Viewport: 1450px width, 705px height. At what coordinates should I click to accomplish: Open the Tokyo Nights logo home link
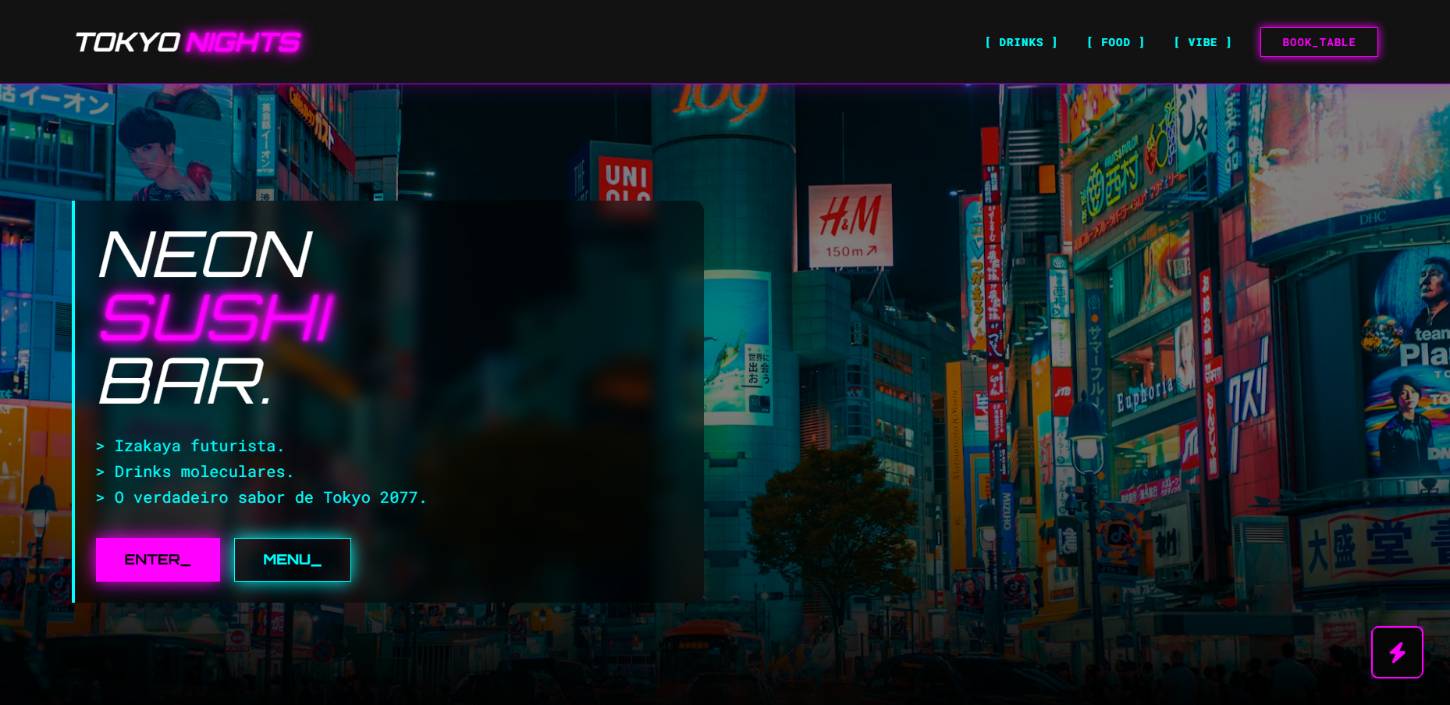[187, 42]
